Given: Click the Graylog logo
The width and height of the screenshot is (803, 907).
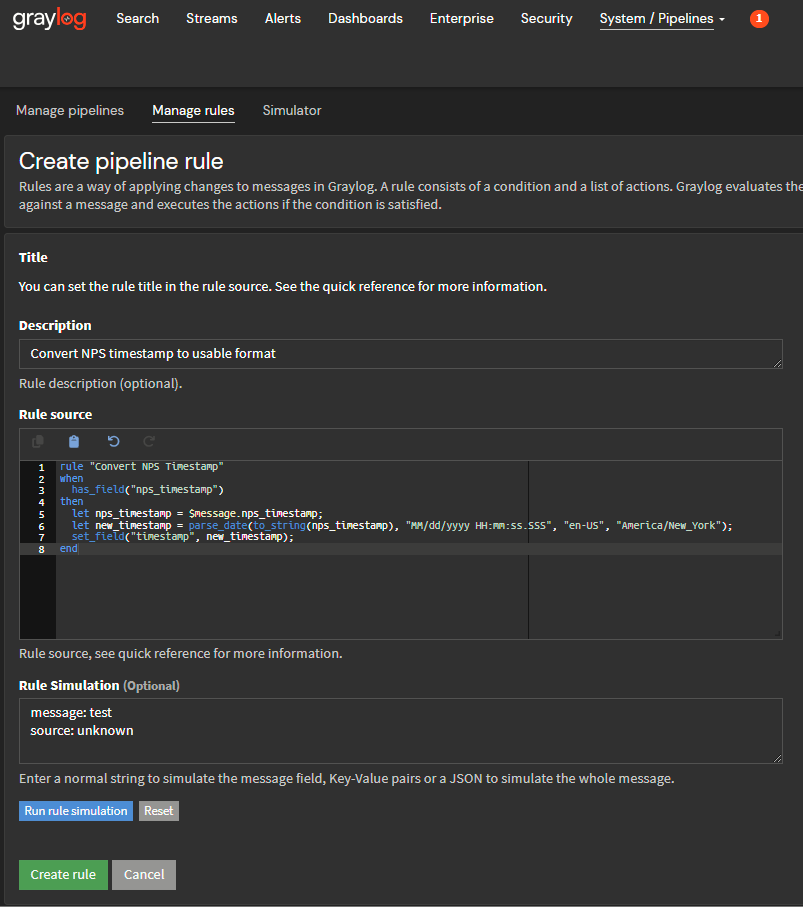Looking at the screenshot, I should coord(50,19).
